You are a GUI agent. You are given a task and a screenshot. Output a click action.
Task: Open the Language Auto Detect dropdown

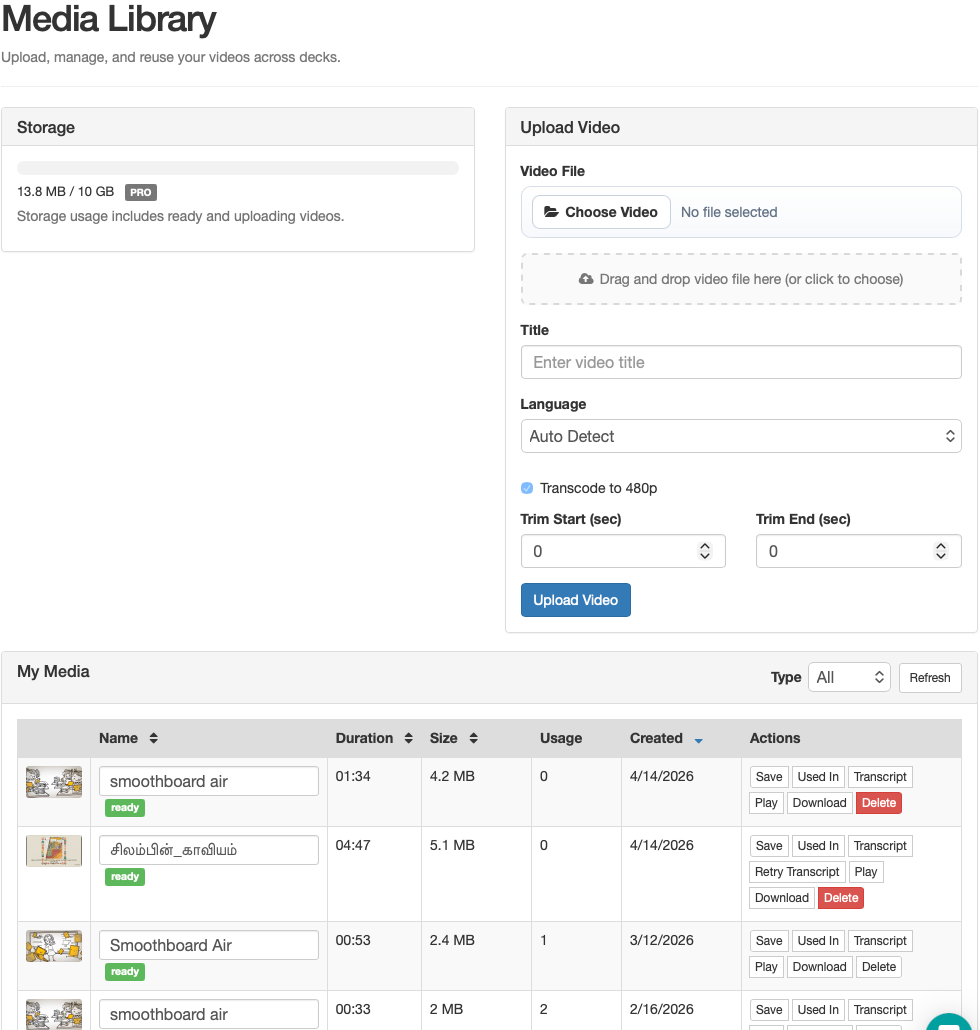pyautogui.click(x=740, y=436)
